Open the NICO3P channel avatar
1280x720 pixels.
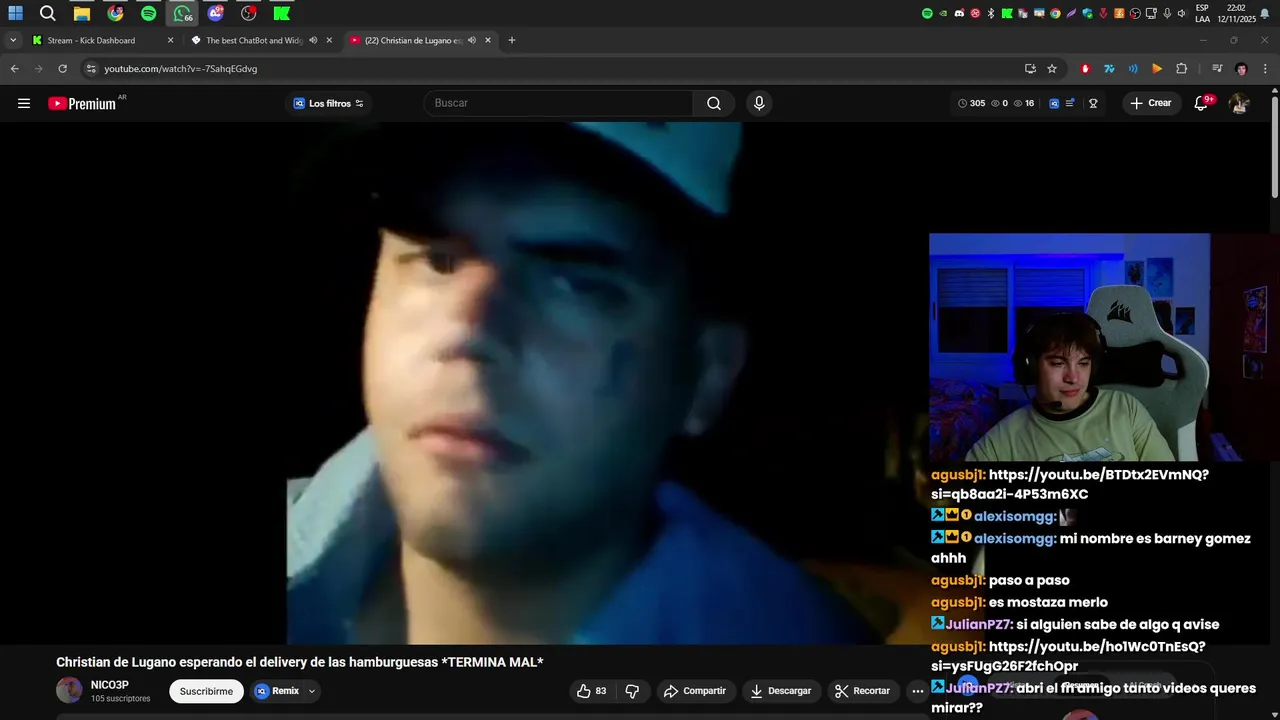(x=69, y=690)
